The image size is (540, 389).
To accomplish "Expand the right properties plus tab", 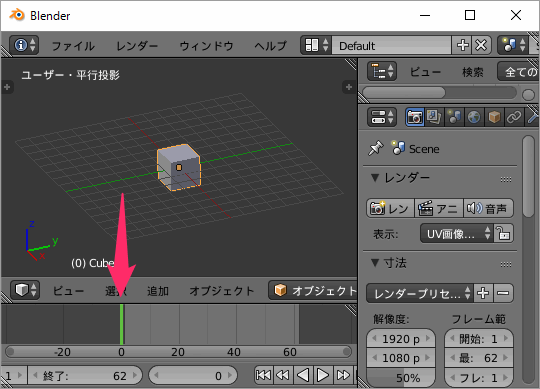I will click(x=349, y=87).
